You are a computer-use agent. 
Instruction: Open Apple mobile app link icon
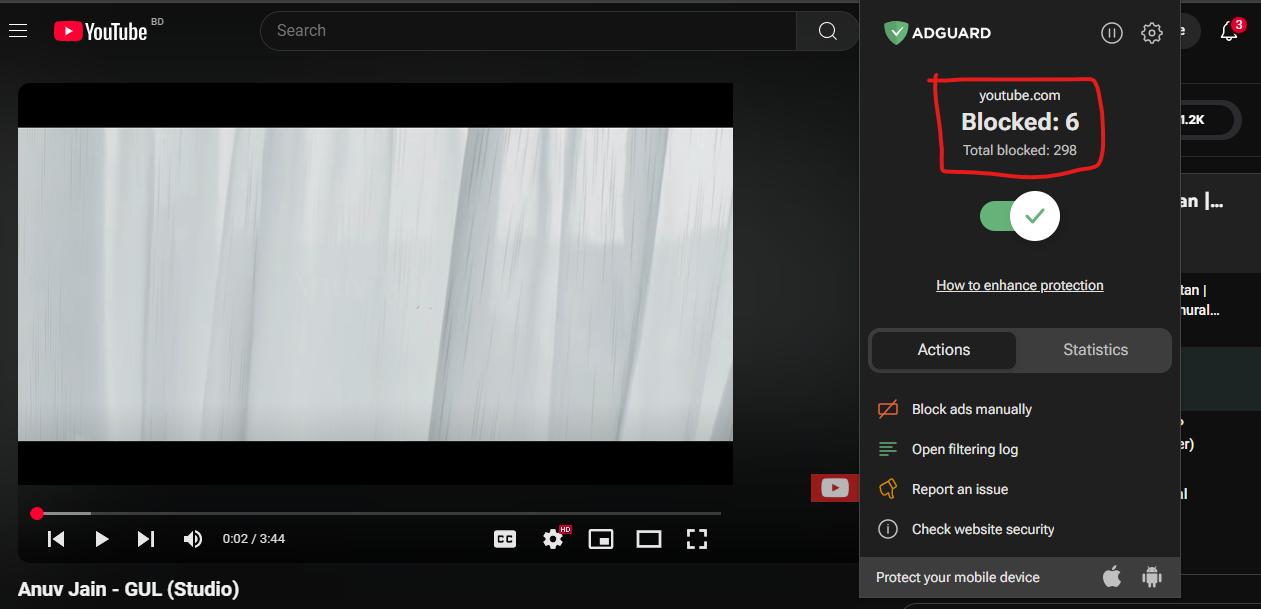(1111, 577)
